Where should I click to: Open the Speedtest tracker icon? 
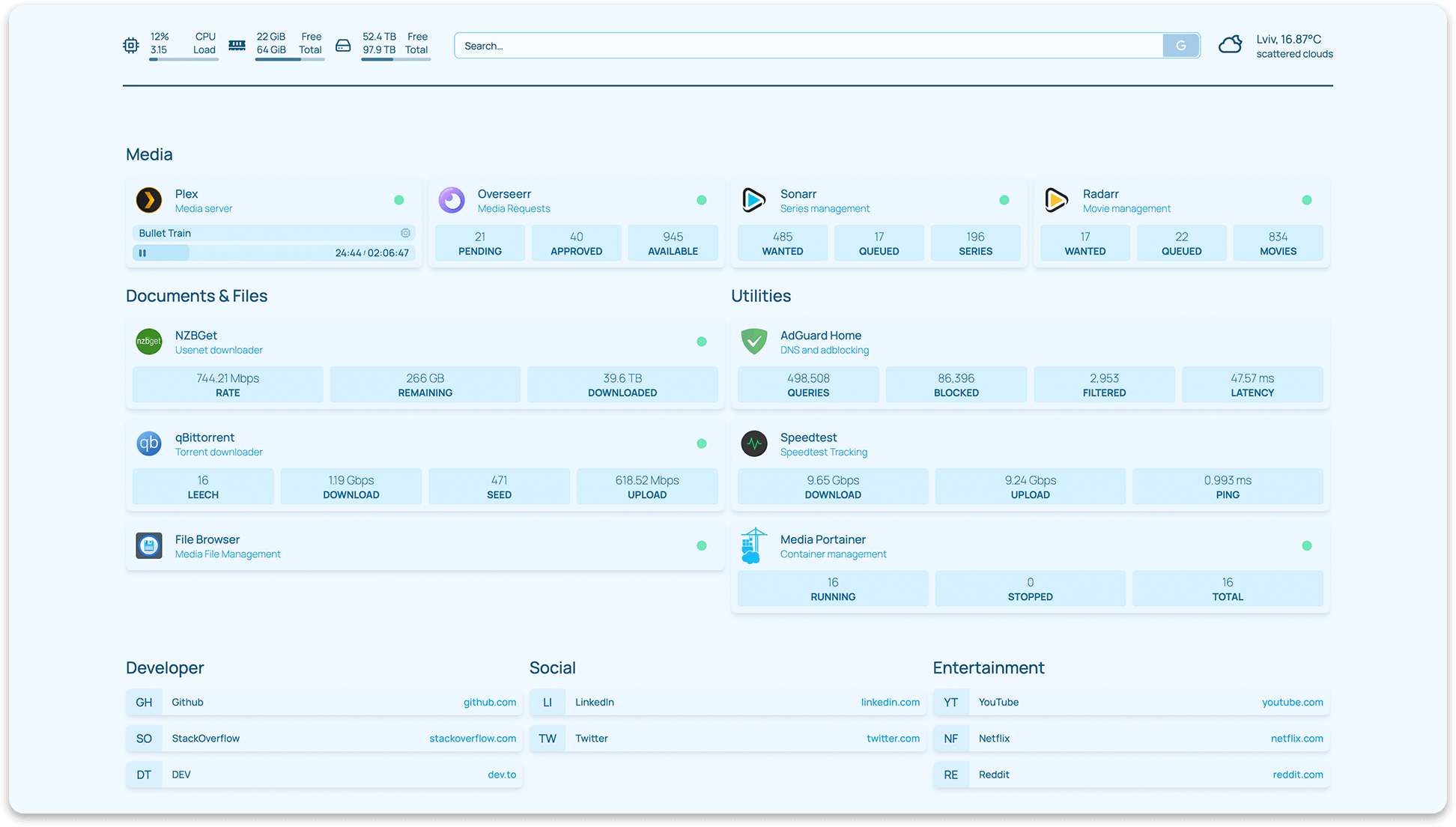(754, 443)
